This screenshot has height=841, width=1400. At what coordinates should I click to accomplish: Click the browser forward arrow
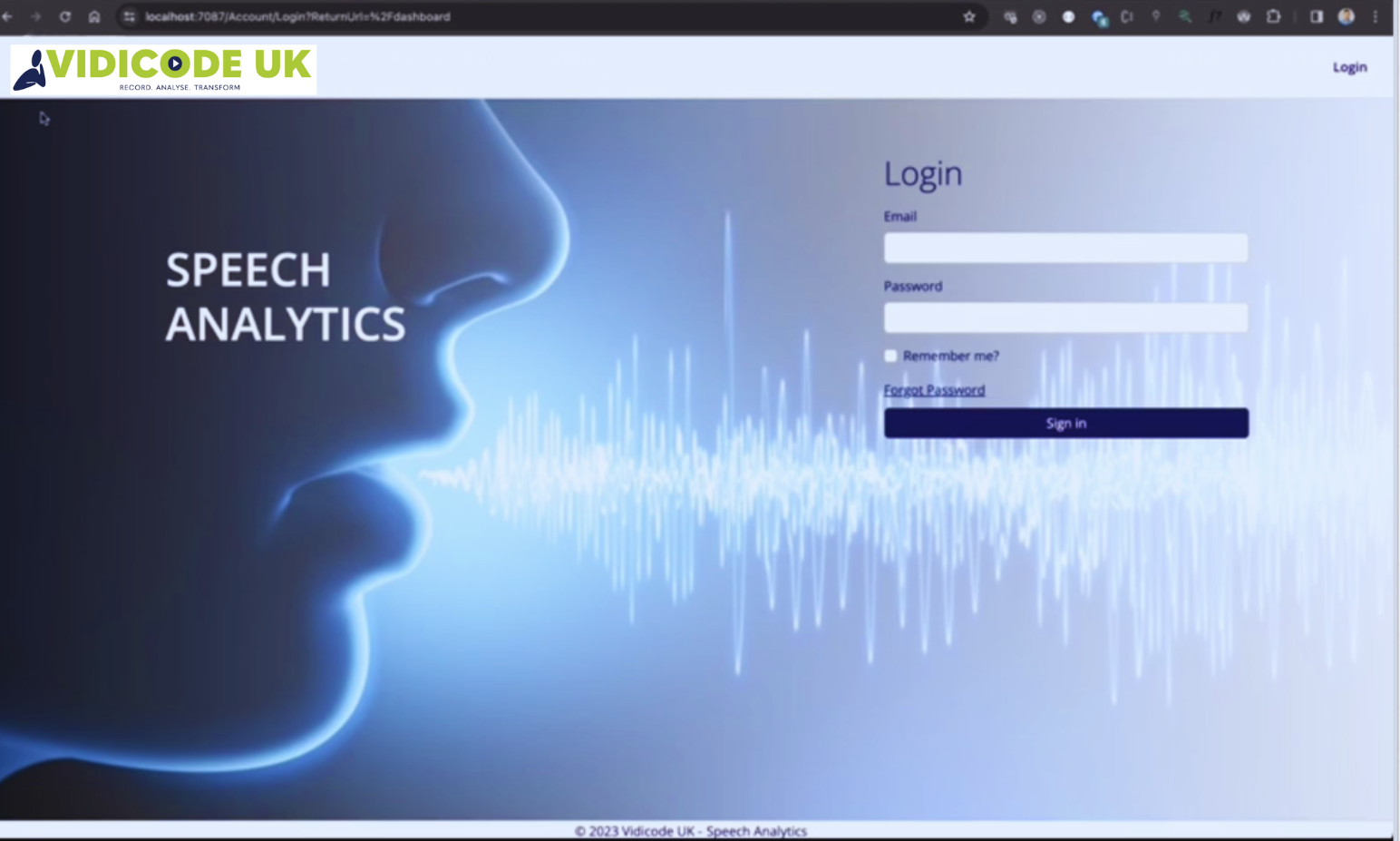[x=36, y=16]
